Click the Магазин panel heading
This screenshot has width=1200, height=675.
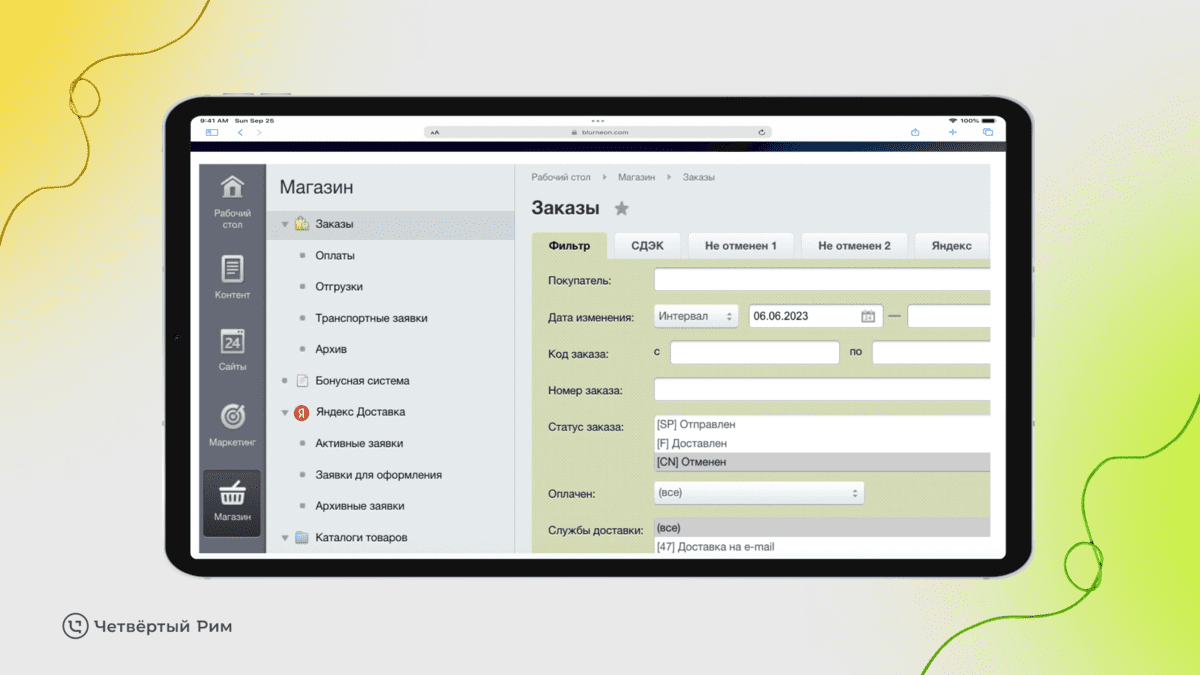316,188
